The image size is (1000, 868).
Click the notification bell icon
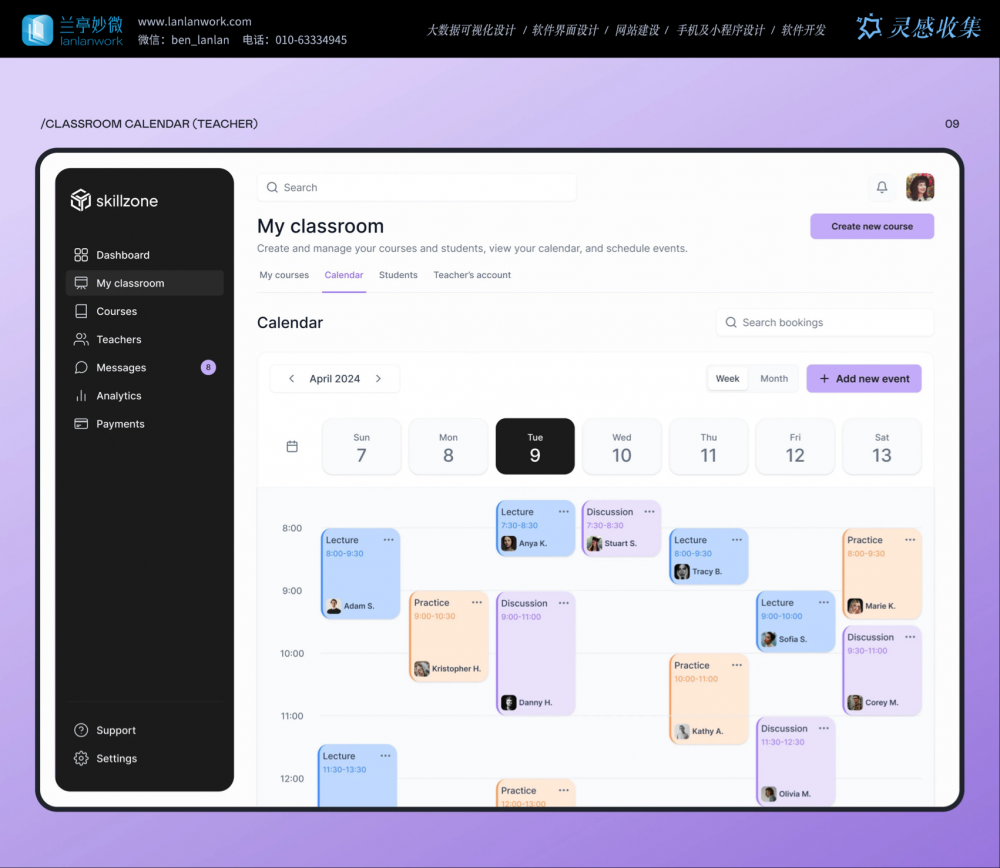tap(881, 187)
